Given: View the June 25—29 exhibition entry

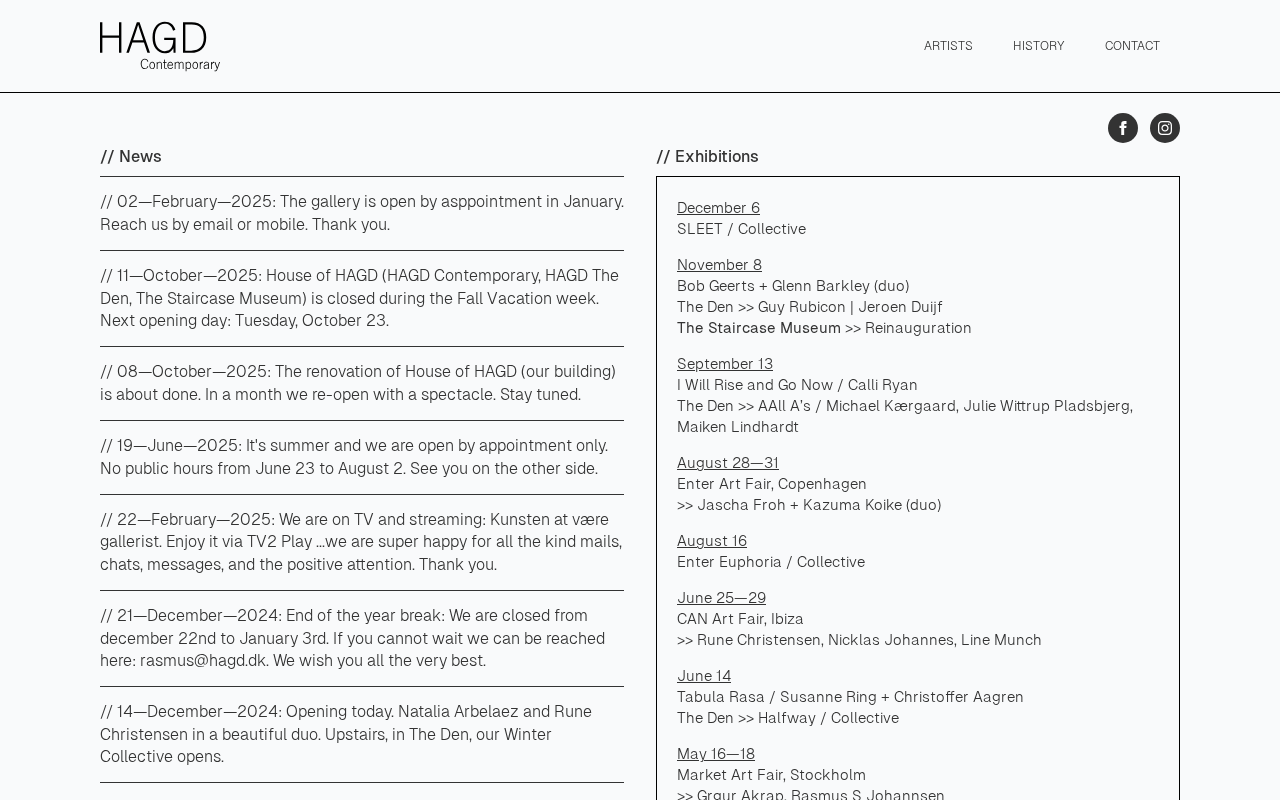Looking at the screenshot, I should (721, 598).
